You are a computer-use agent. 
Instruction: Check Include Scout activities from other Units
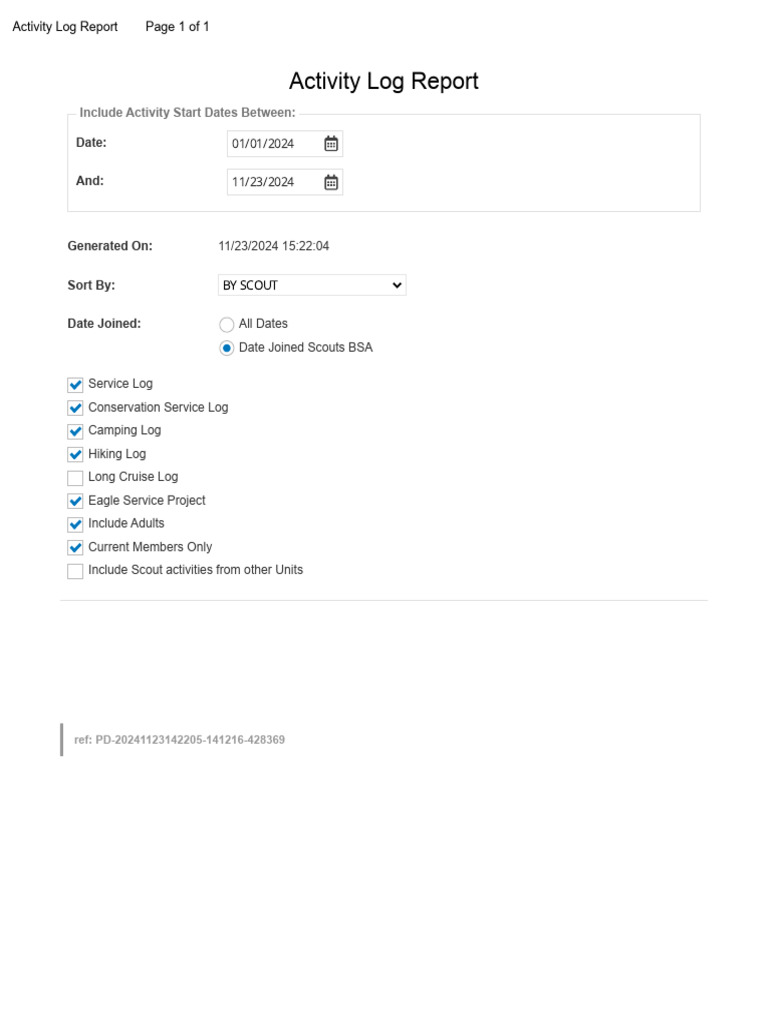[75, 571]
